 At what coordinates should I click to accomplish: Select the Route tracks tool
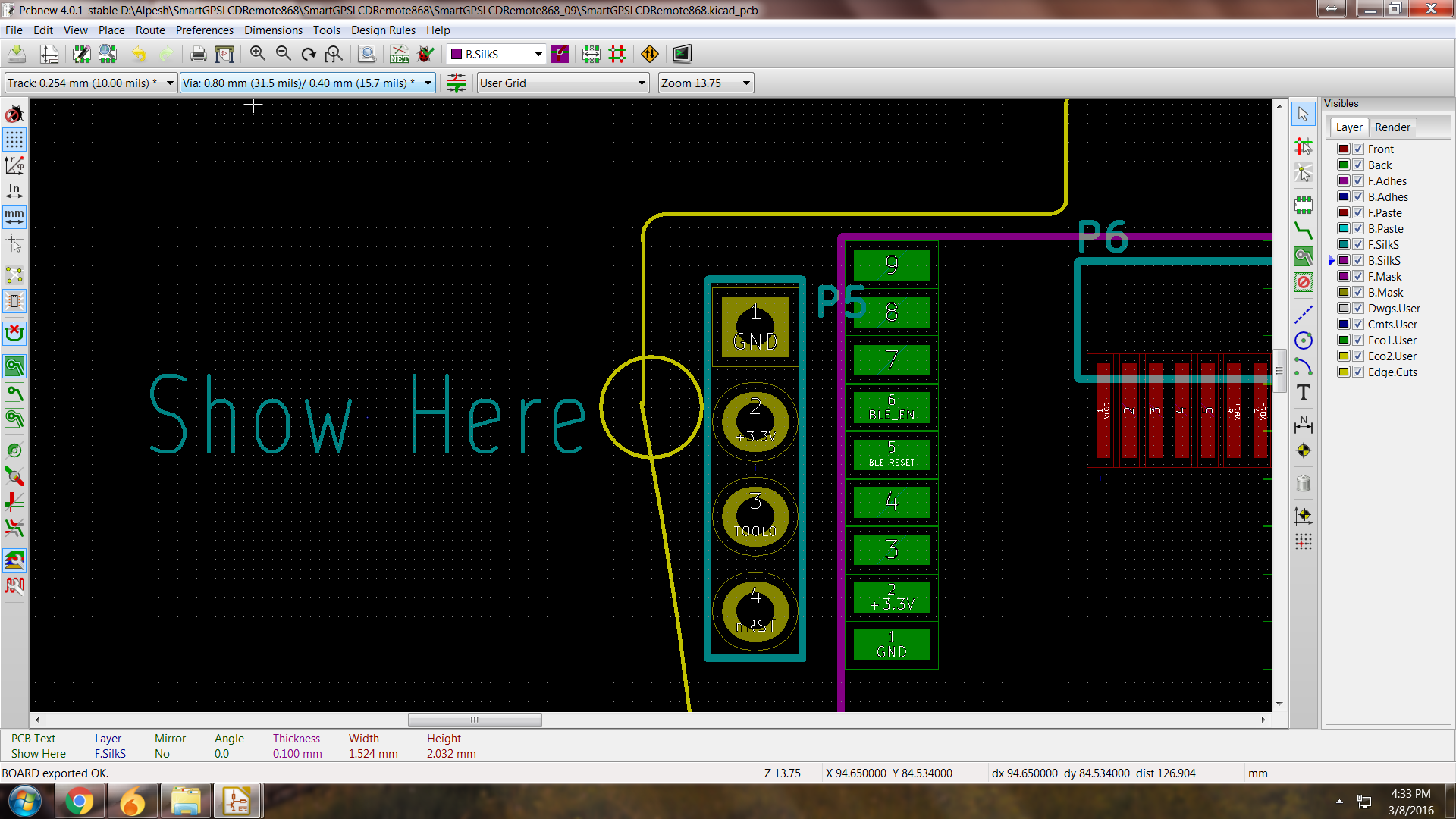coord(1304,231)
